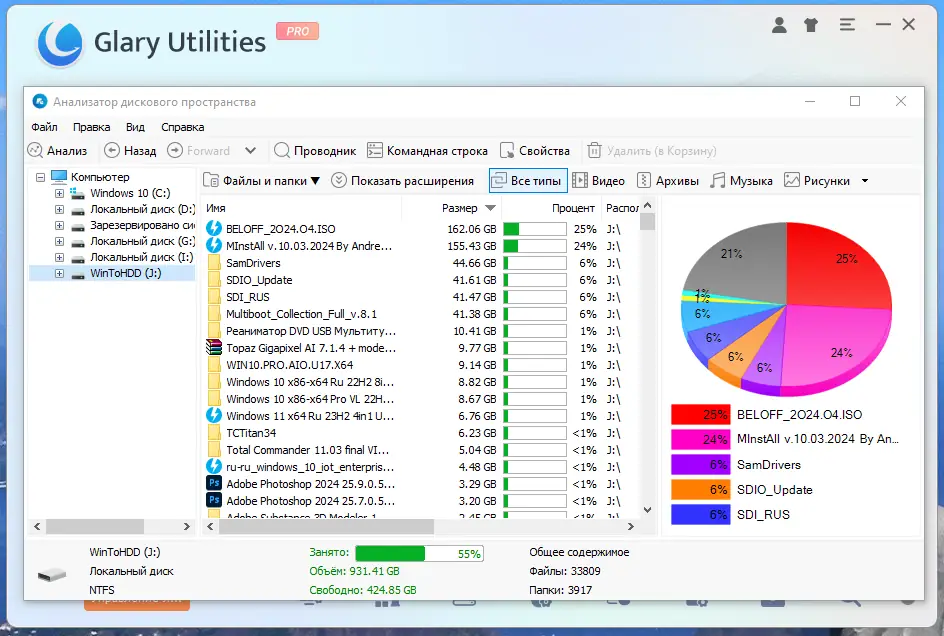Click the Windows 11 x64 Ru ISO icon
Image resolution: width=944 pixels, height=636 pixels.
pyautogui.click(x=214, y=415)
